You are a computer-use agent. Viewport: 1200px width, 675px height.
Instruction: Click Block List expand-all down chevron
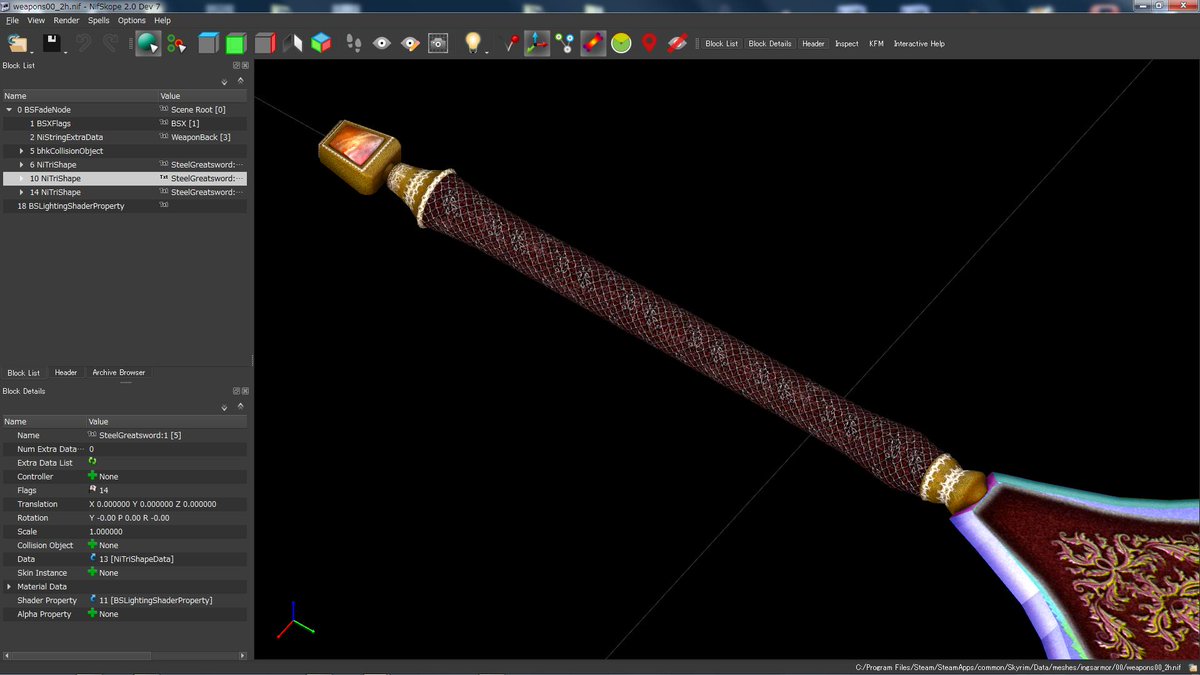[224, 83]
